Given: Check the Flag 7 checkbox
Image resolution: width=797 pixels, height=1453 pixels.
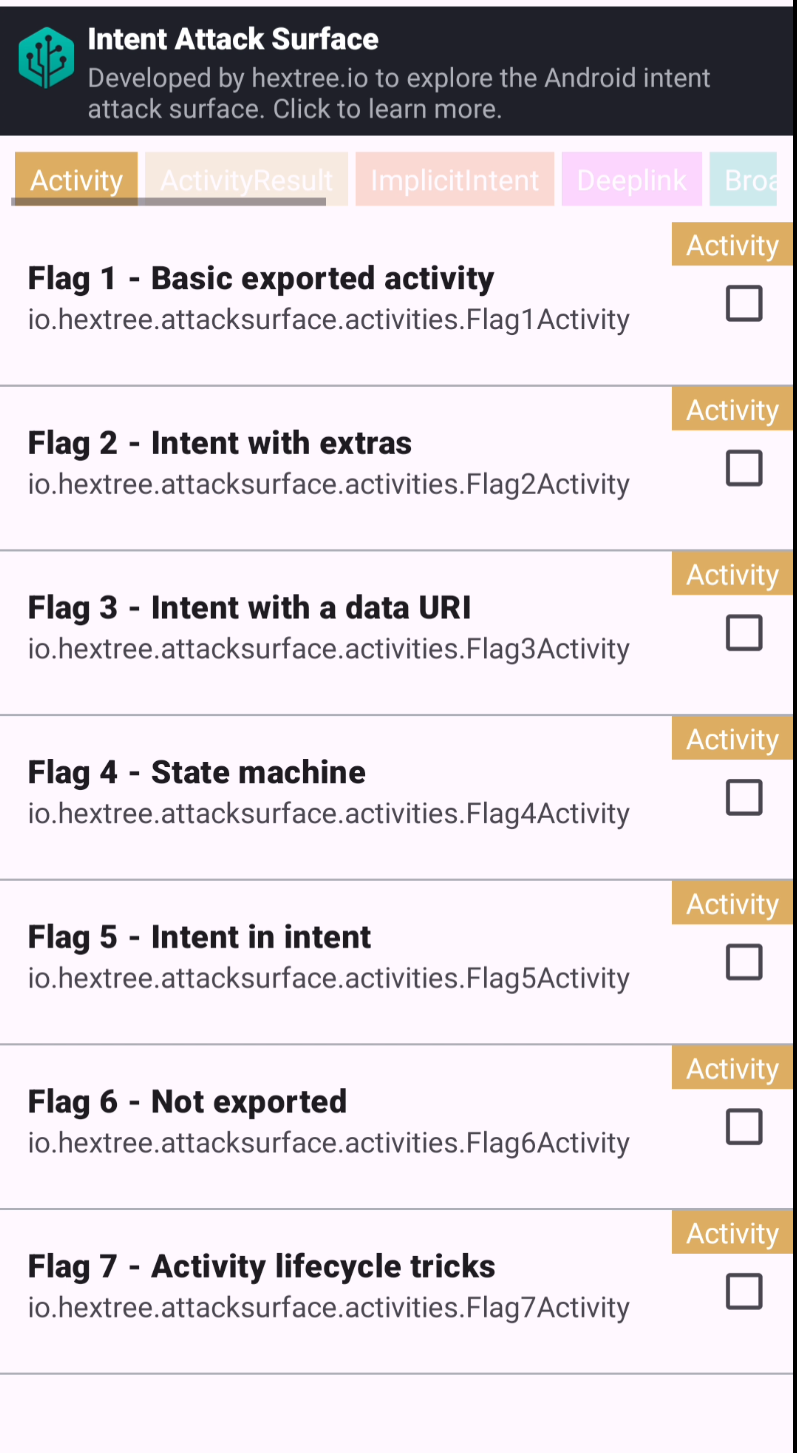Looking at the screenshot, I should [744, 1292].
